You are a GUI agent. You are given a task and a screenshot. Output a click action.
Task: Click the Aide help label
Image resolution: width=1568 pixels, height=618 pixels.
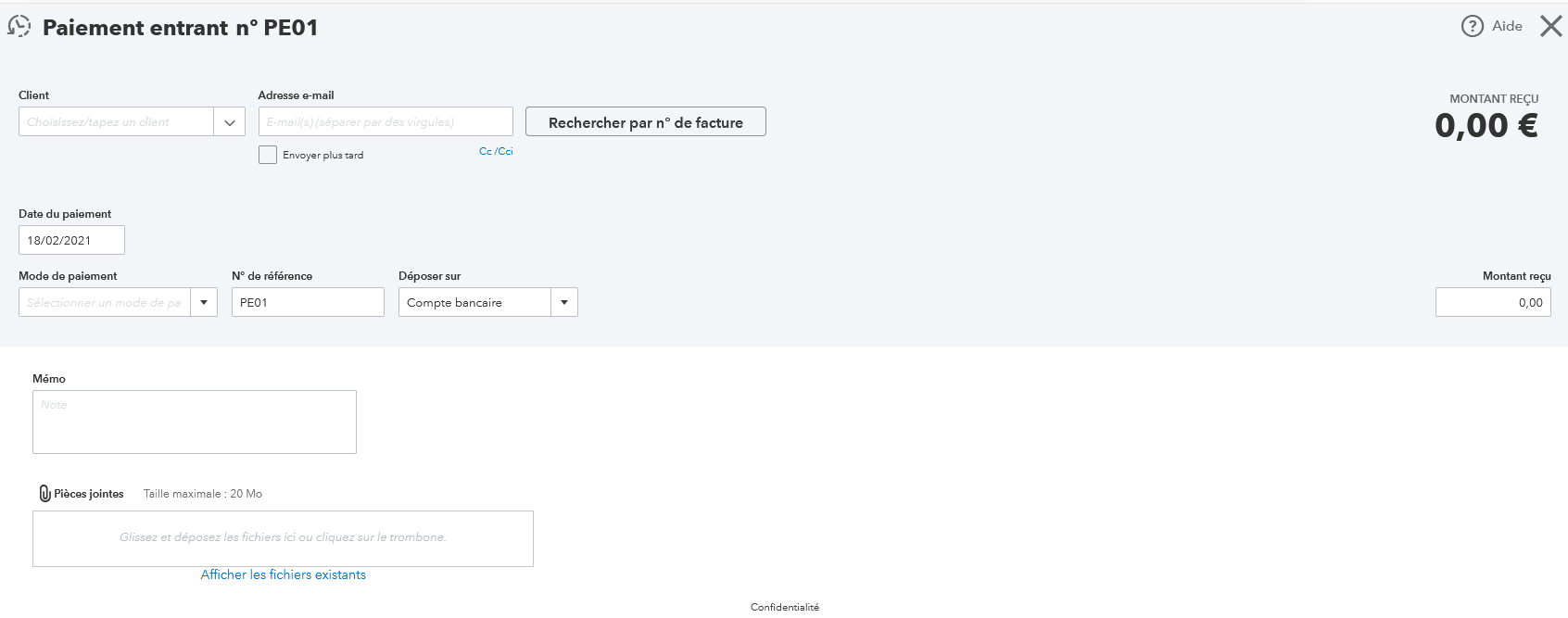point(1507,26)
